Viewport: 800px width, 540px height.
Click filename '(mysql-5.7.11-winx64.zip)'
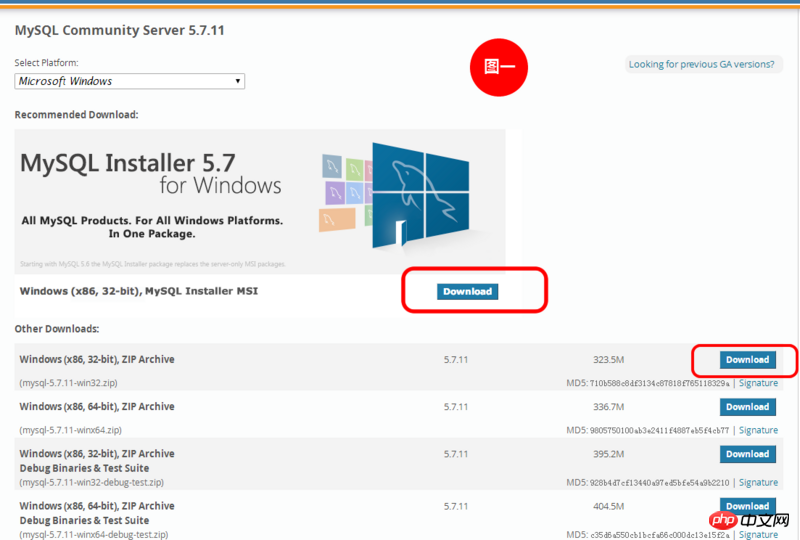(70, 430)
